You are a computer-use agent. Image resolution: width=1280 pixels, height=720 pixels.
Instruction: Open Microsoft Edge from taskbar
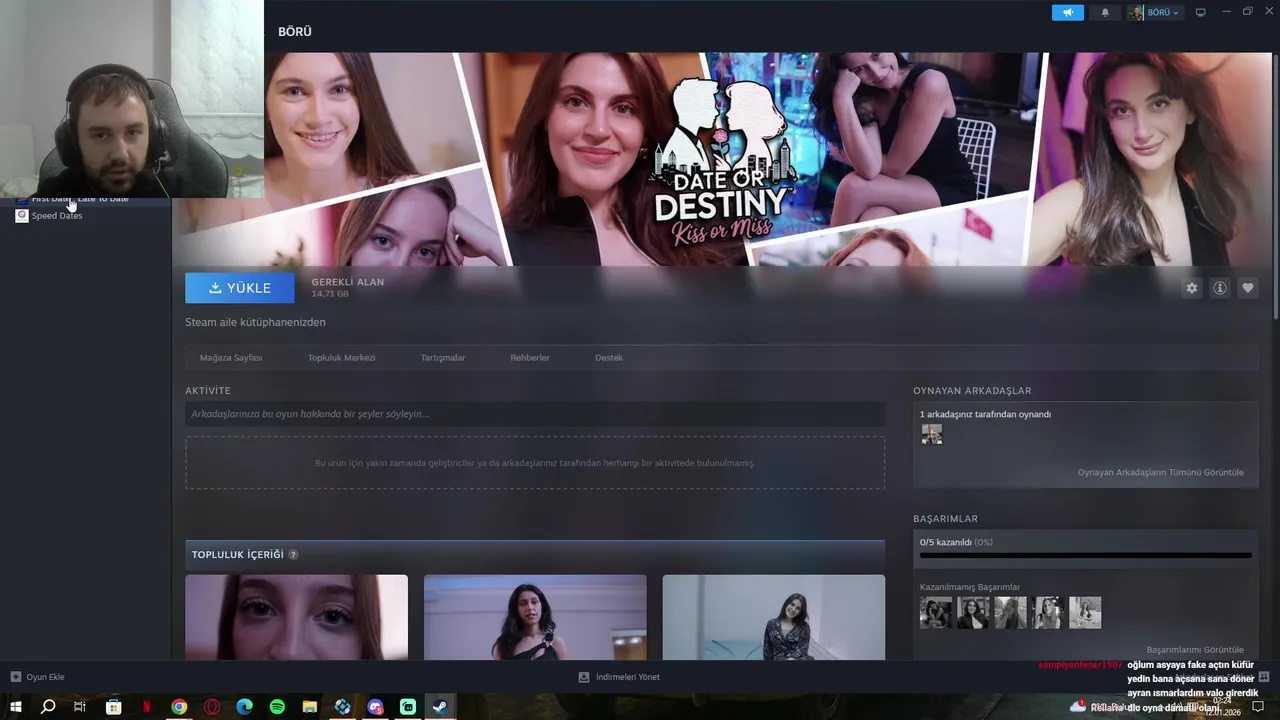(244, 707)
